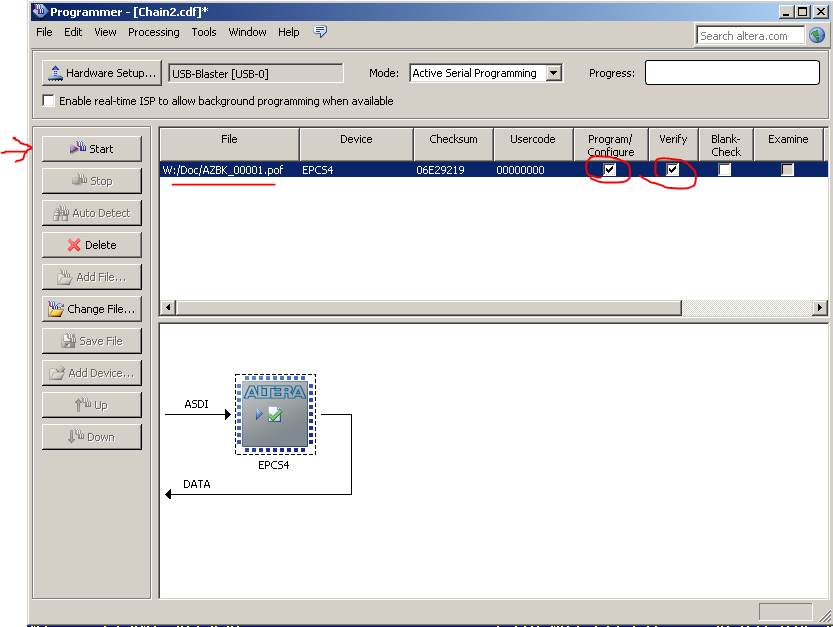Select the Altera EPCS4 chip icon
This screenshot has width=833, height=627.
(x=275, y=413)
